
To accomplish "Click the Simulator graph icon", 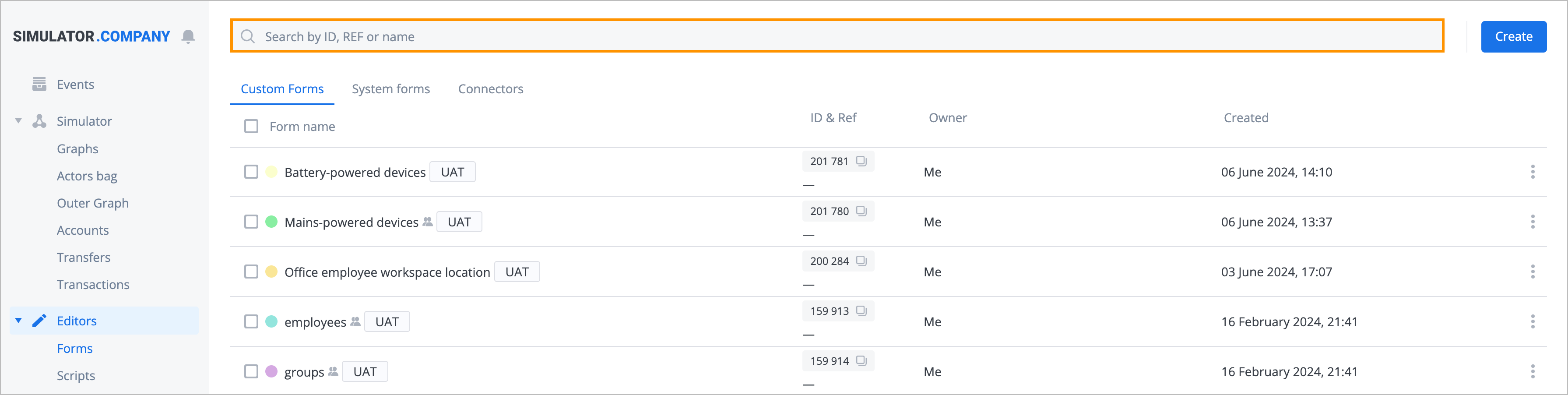I will click(x=39, y=121).
